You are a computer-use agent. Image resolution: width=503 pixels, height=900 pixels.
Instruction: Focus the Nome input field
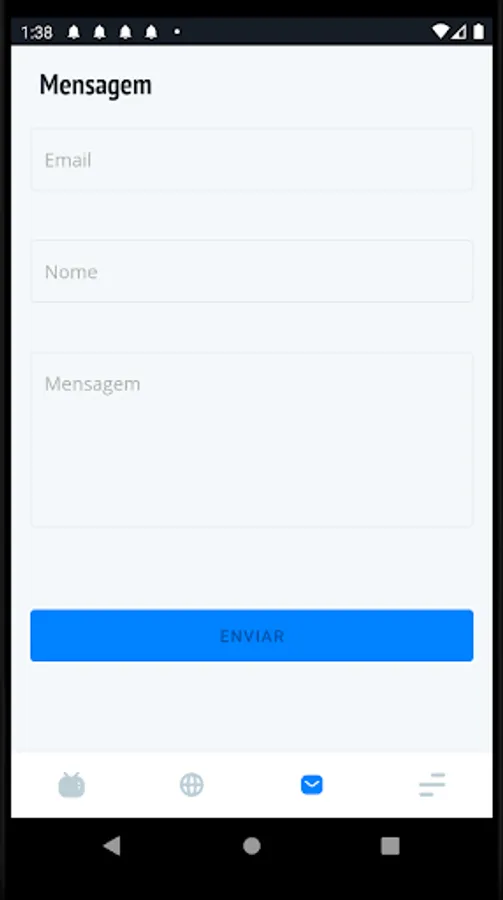[x=252, y=271]
